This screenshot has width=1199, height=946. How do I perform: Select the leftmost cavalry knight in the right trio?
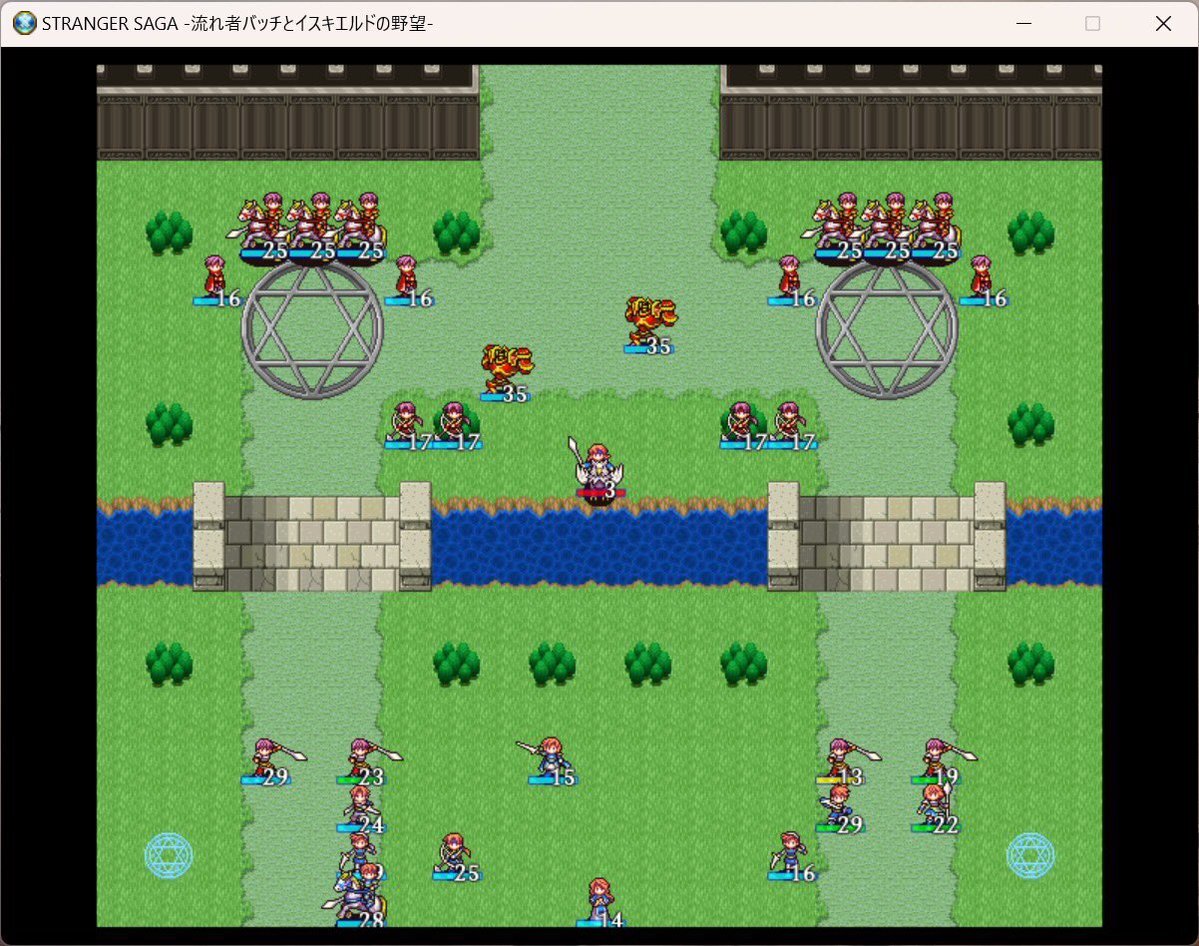[x=838, y=227]
